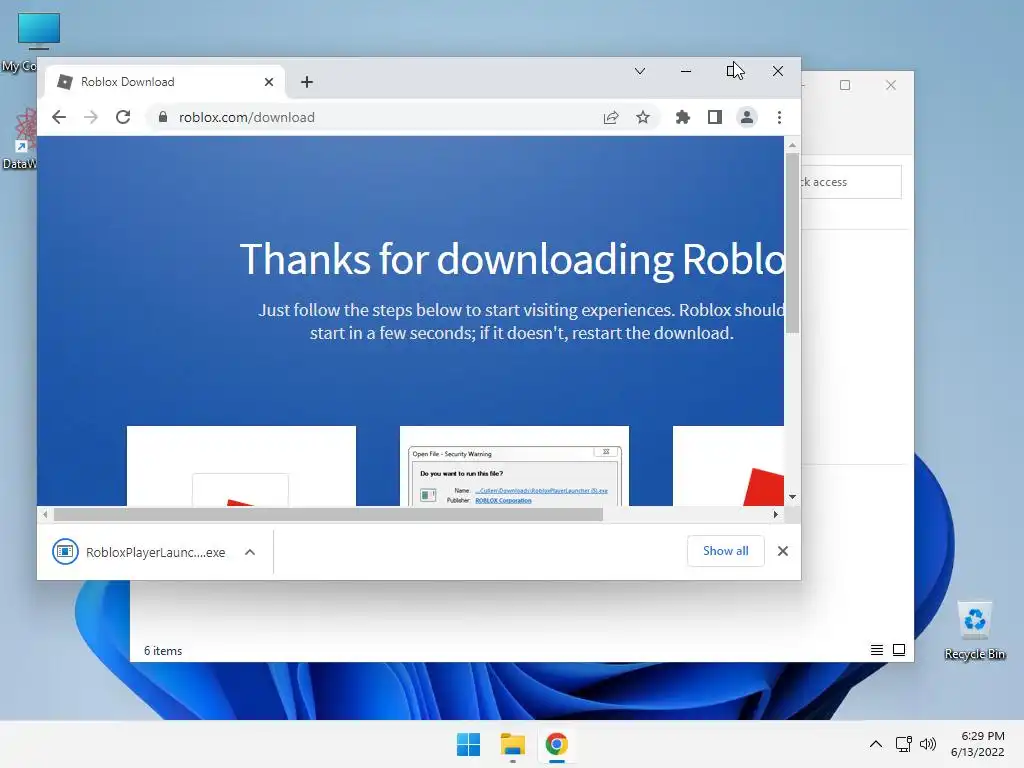Maximize the Chrome window

(x=732, y=71)
